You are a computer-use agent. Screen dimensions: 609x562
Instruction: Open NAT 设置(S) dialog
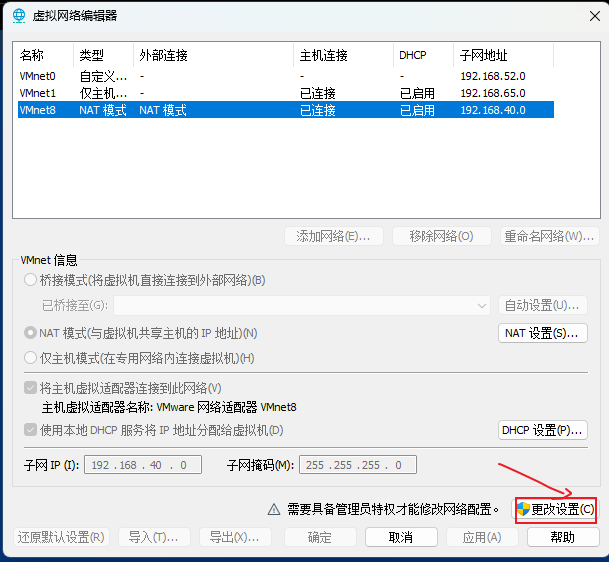pos(543,333)
